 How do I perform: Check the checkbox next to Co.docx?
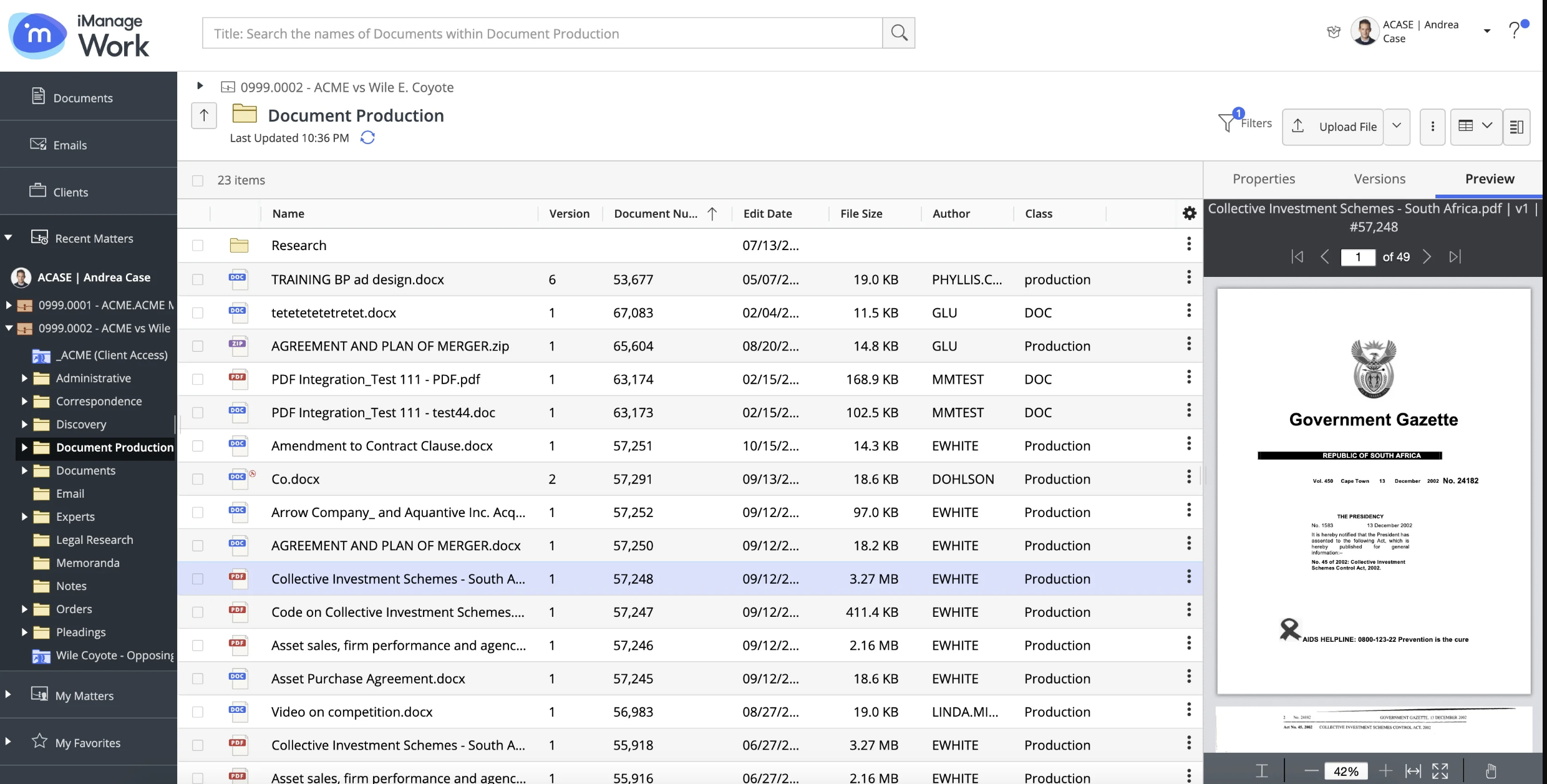(198, 479)
